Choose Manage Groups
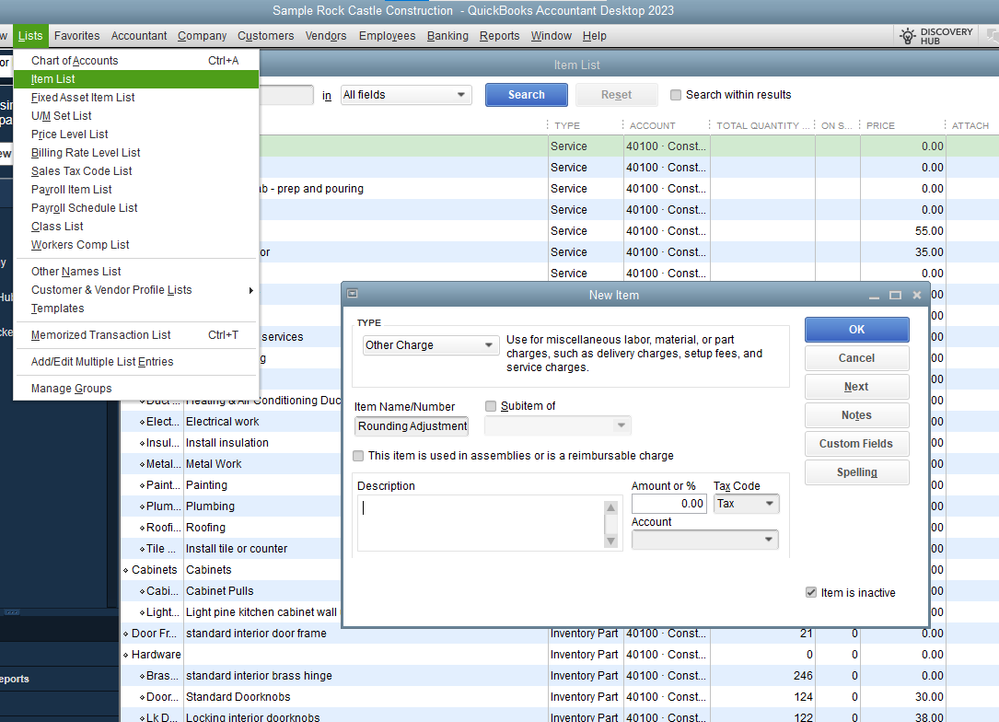The width and height of the screenshot is (999, 722). (x=136, y=389)
